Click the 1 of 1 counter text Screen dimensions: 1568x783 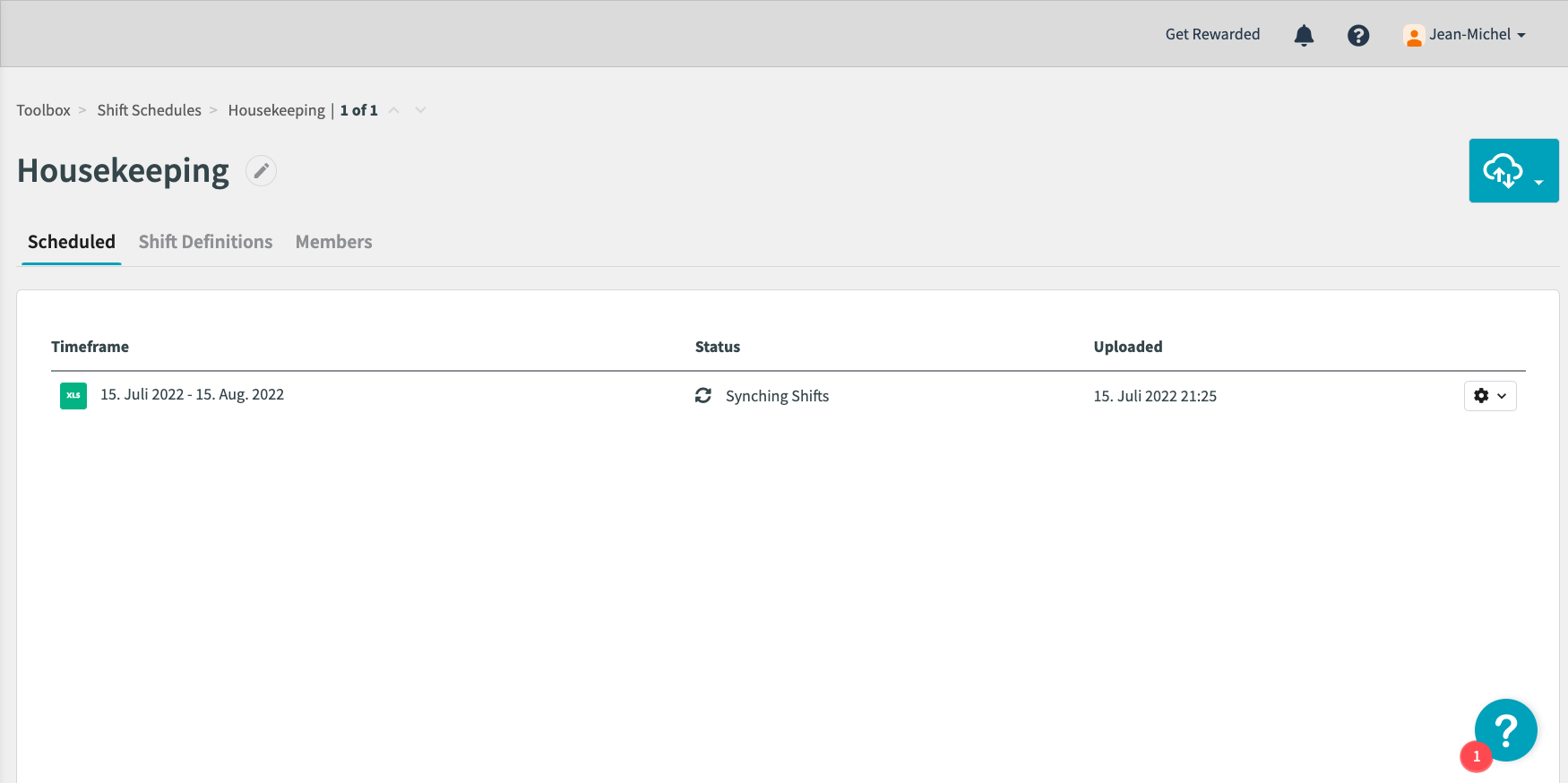click(358, 110)
